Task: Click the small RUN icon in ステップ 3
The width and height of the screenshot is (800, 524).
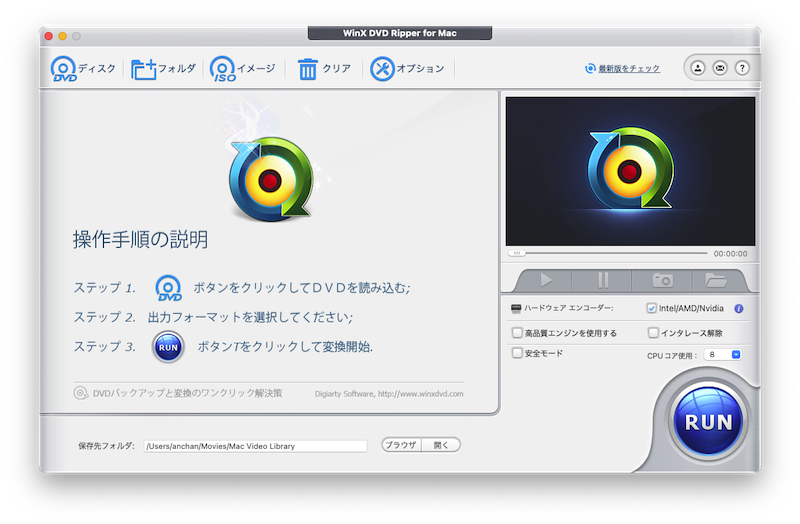Action: click(x=168, y=347)
